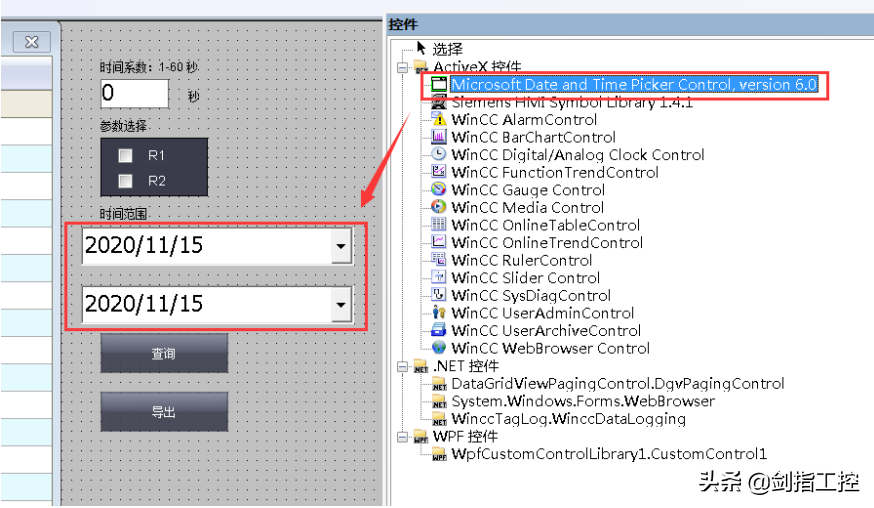Click the WinCC Media Control icon
Viewport: 874px width, 508px height.
pyautogui.click(x=438, y=207)
